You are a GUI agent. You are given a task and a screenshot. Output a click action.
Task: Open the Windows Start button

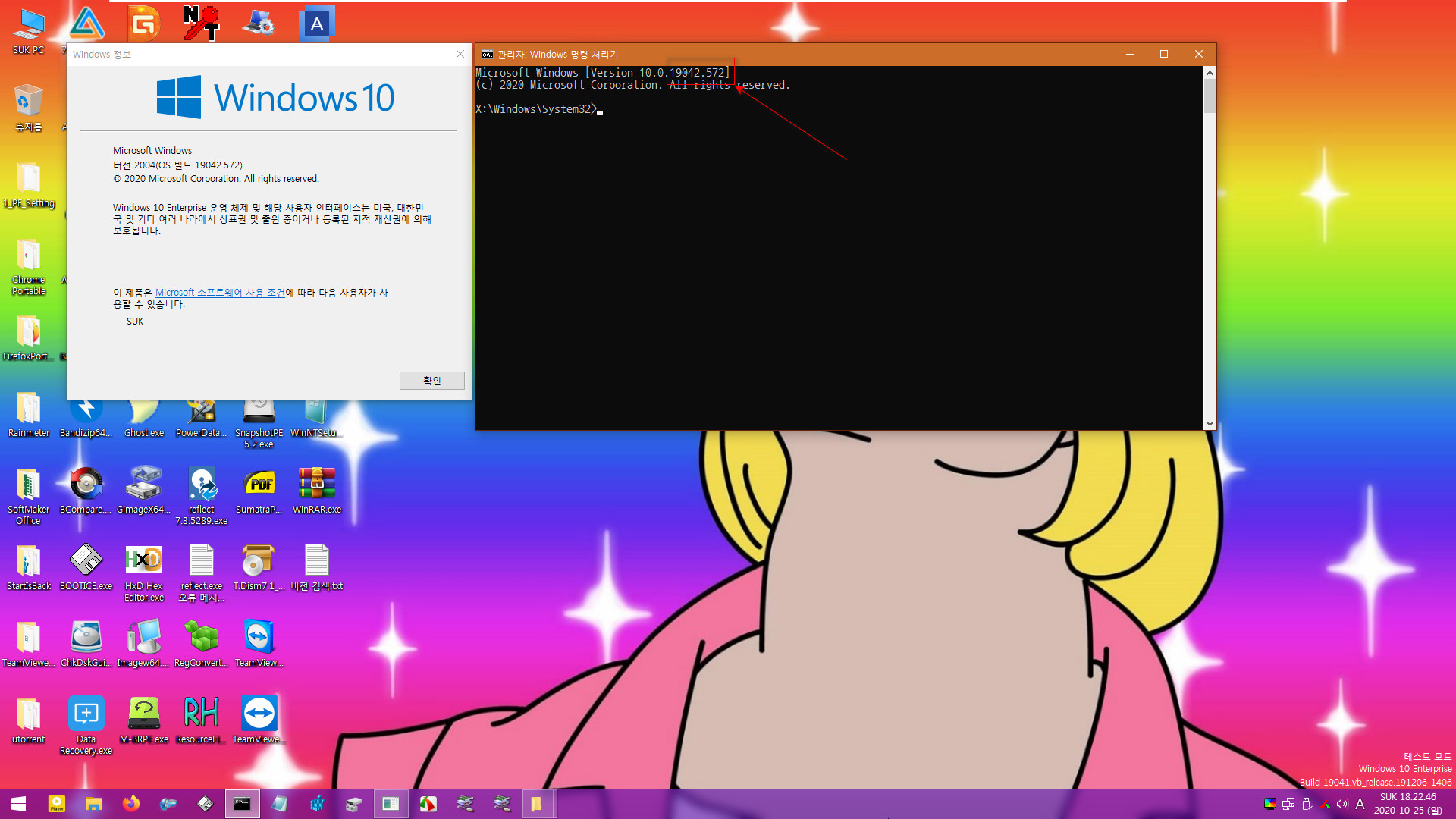[18, 804]
